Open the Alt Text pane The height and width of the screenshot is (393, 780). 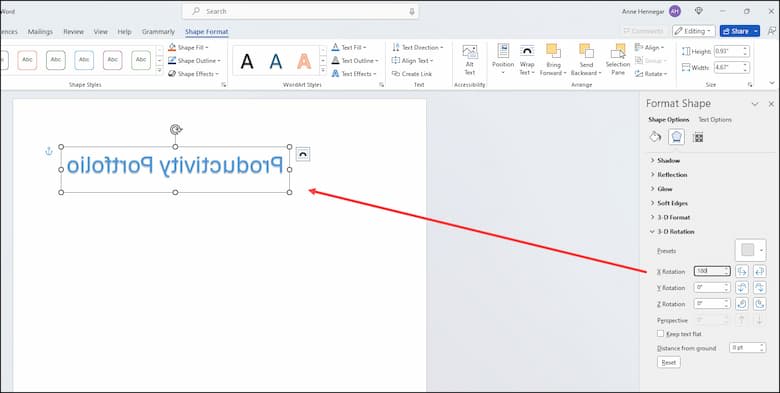[470, 60]
